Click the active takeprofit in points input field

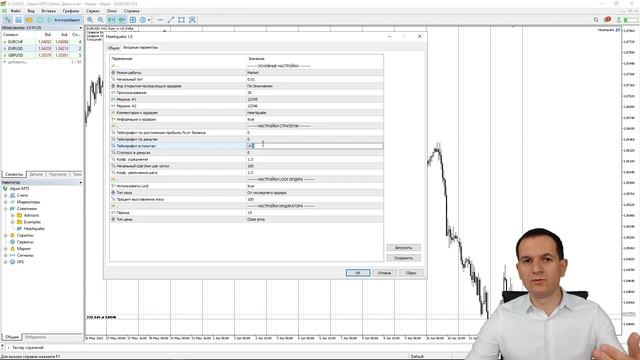pos(315,146)
